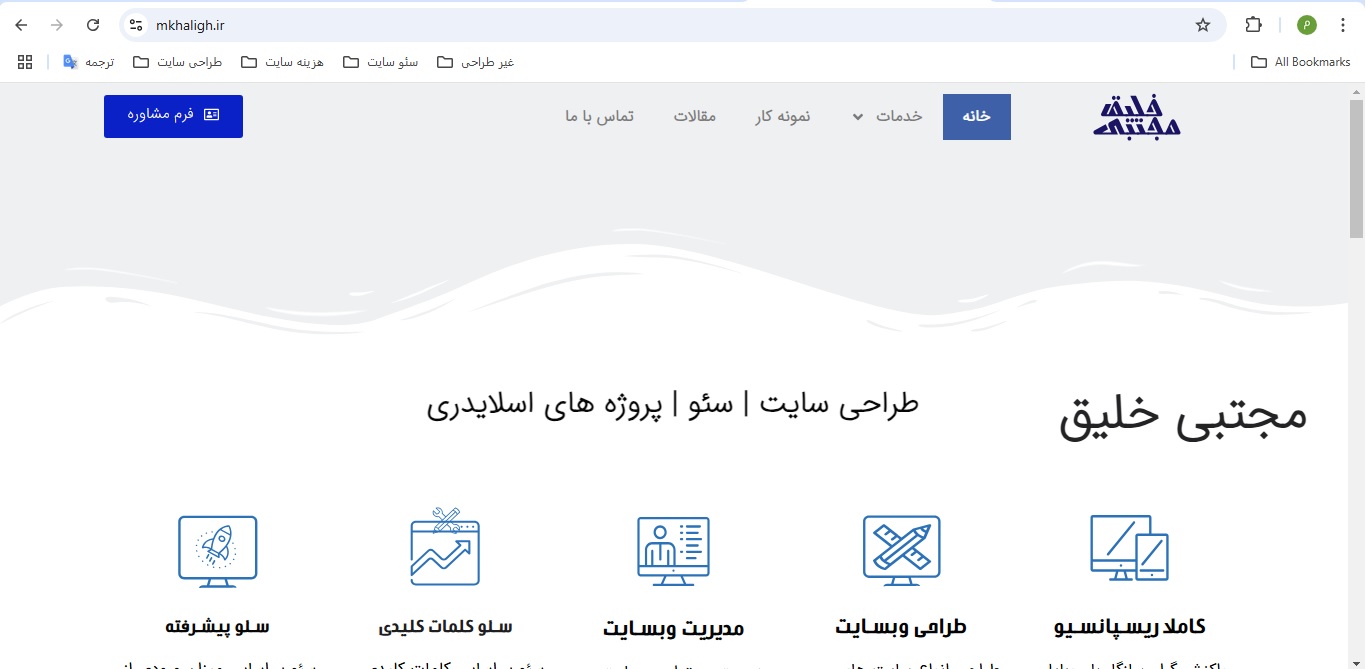Click the طراحی وبسایت pencil-ruler design icon
Screen dimensions: 1366x669
click(x=901, y=549)
